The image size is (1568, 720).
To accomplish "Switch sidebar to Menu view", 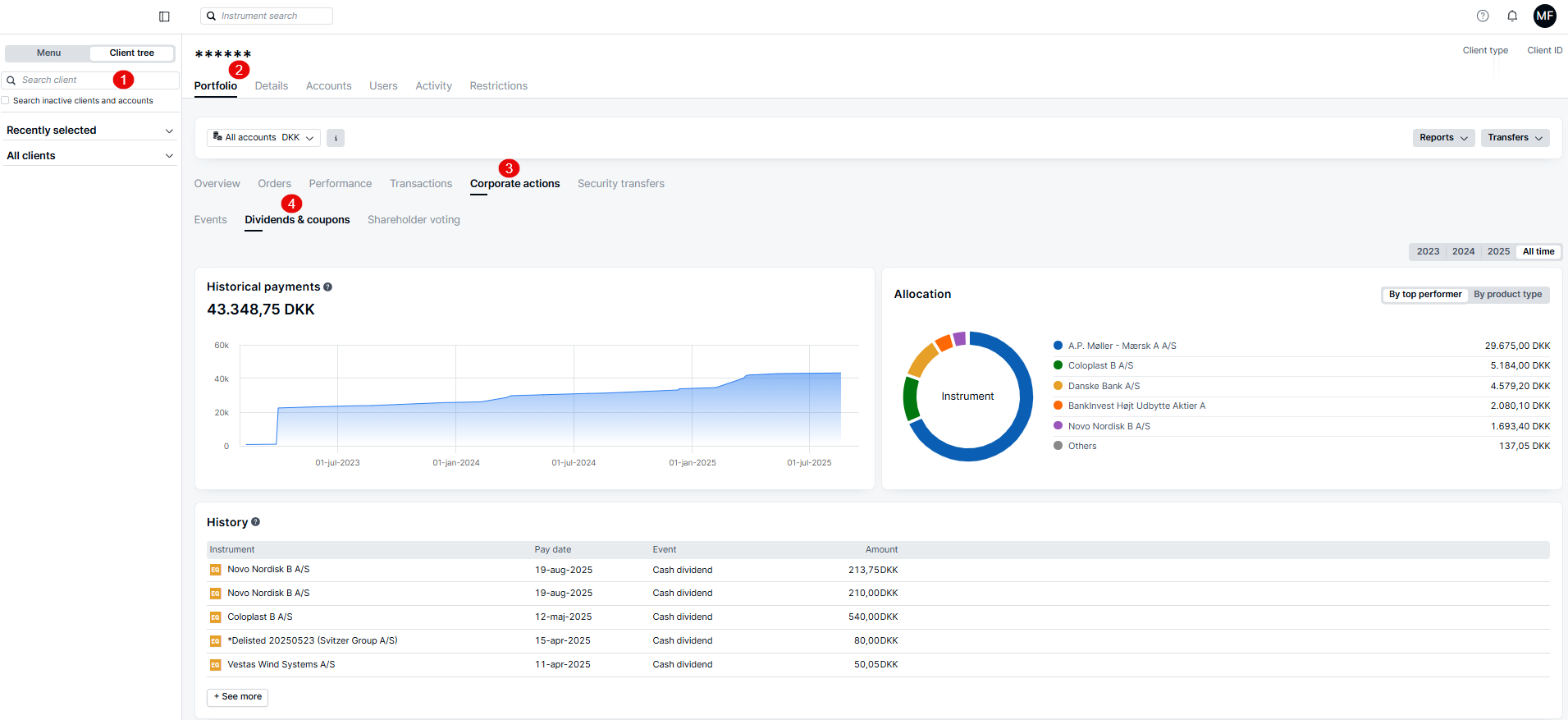I will click(x=48, y=53).
